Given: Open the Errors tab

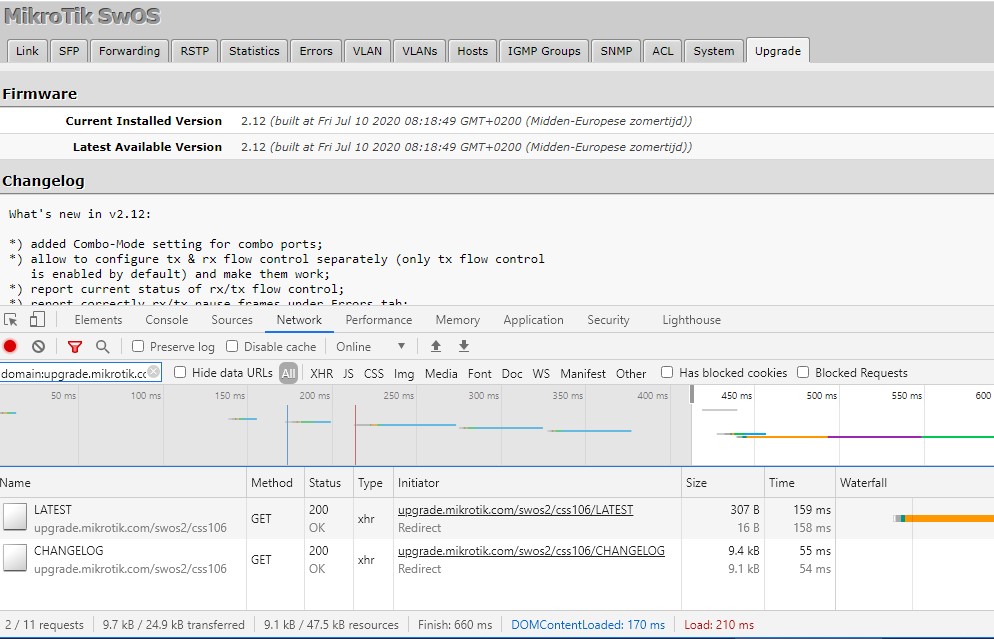Looking at the screenshot, I should point(316,51).
